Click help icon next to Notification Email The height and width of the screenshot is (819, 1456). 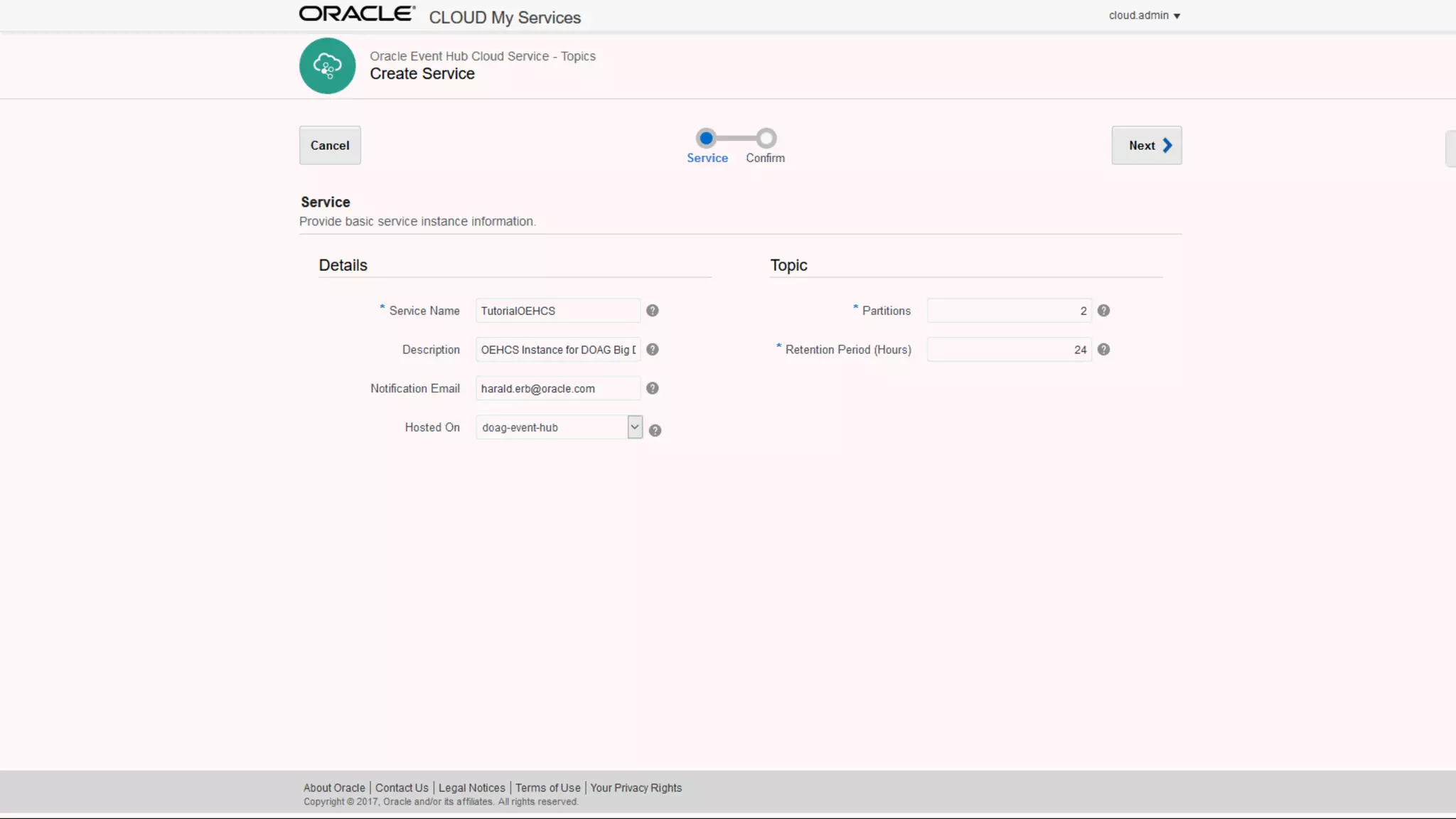pos(652,388)
